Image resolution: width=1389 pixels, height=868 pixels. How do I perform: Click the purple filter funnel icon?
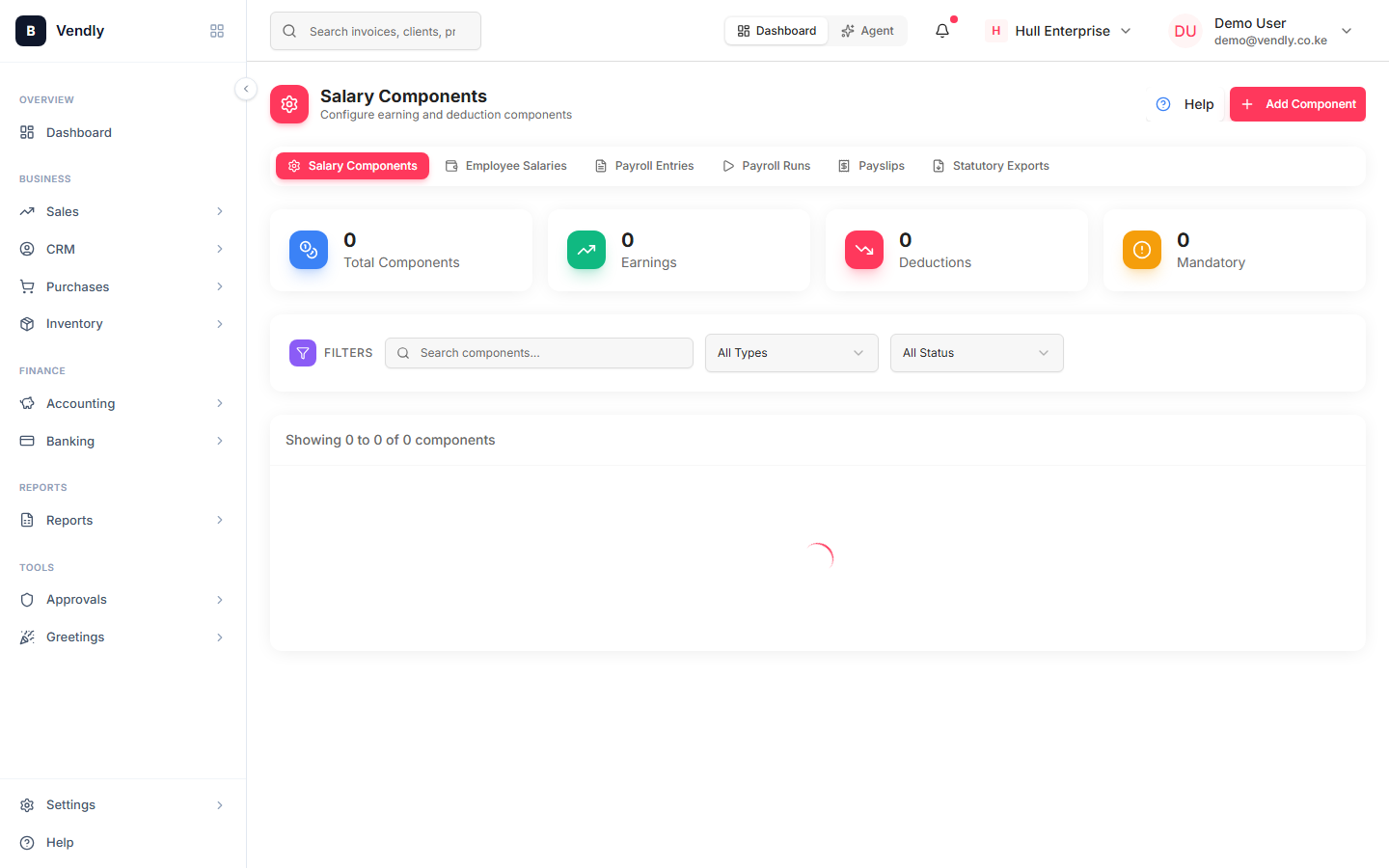click(x=303, y=353)
